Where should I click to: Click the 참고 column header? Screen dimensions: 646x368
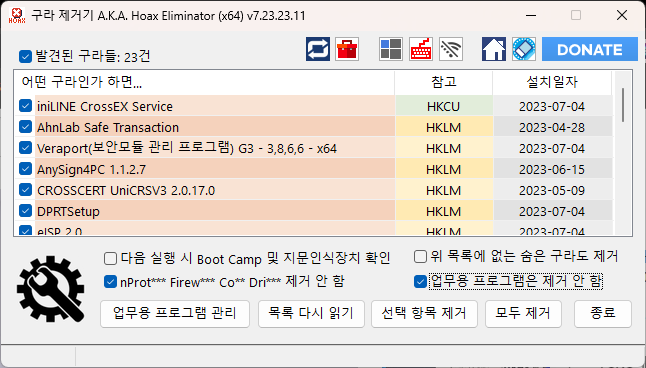click(443, 82)
